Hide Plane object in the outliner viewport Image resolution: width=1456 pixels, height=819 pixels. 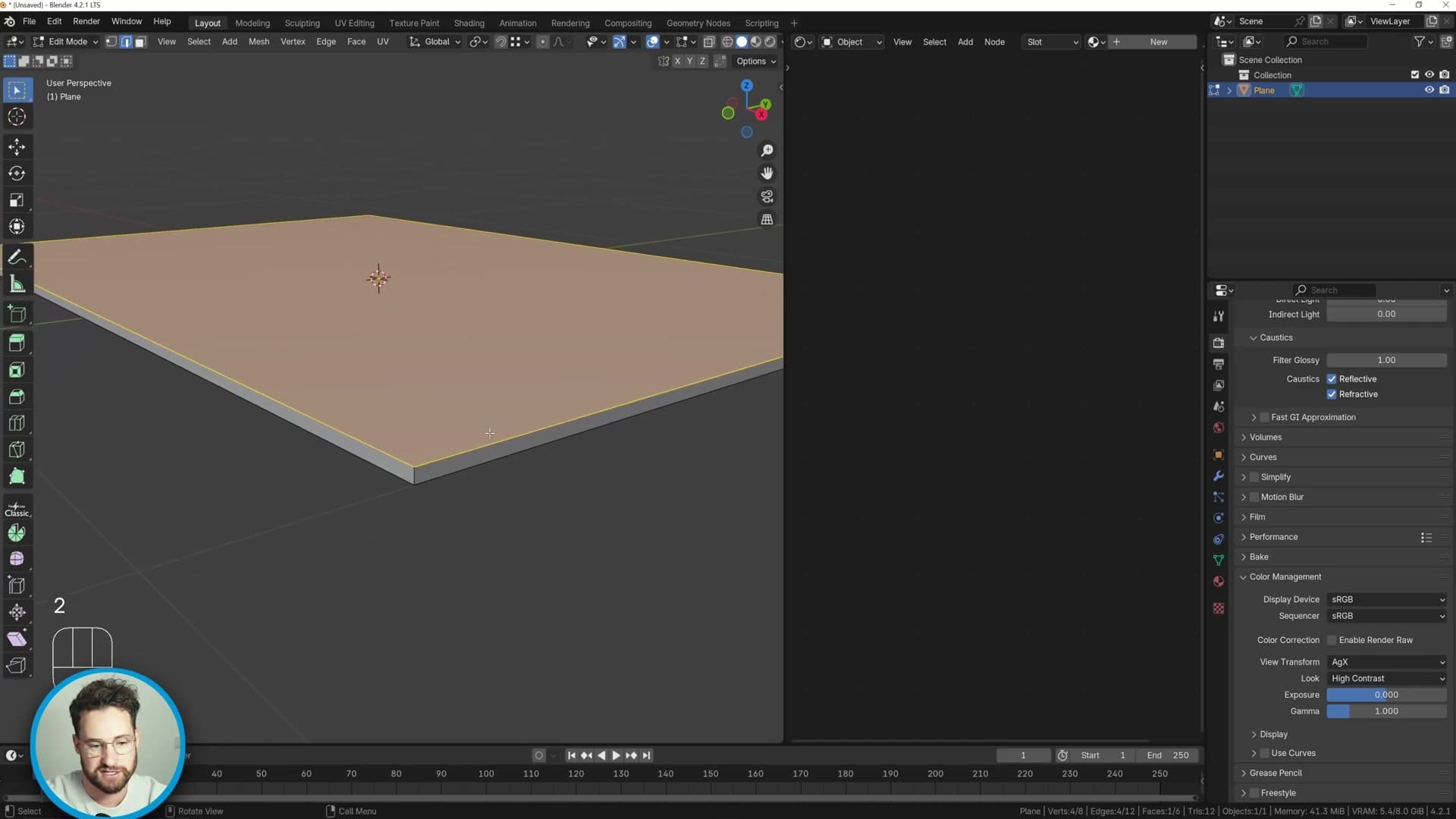click(x=1429, y=90)
